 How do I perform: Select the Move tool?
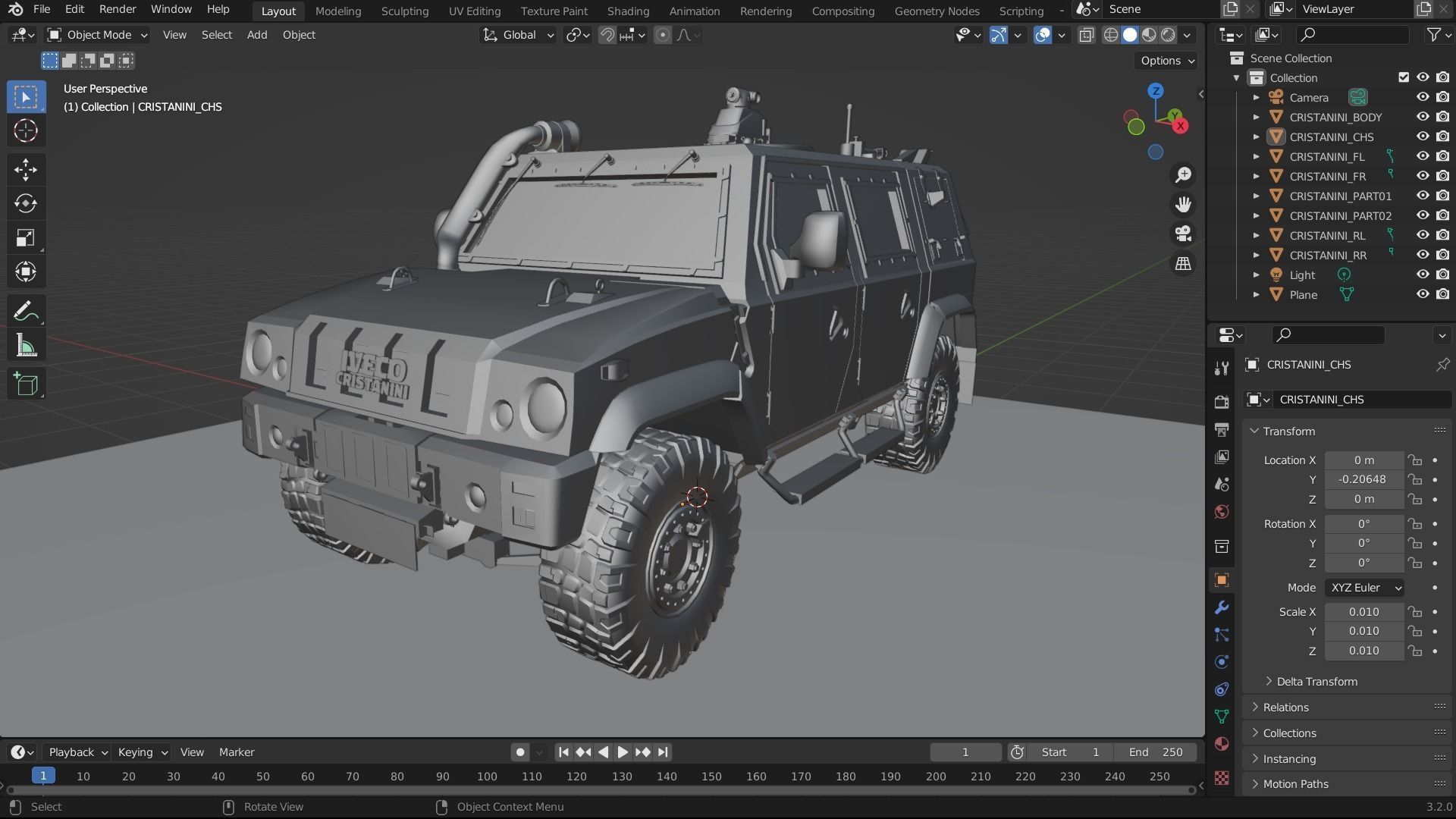pos(26,169)
